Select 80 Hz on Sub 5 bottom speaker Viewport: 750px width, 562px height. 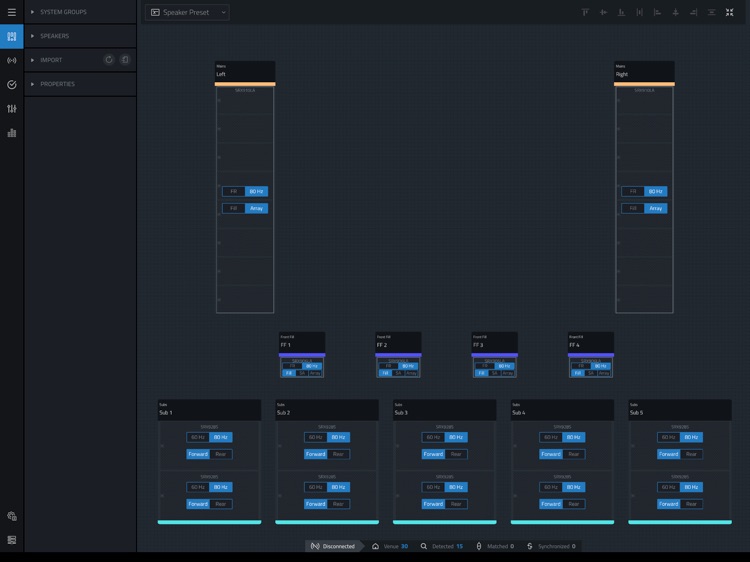(691, 487)
